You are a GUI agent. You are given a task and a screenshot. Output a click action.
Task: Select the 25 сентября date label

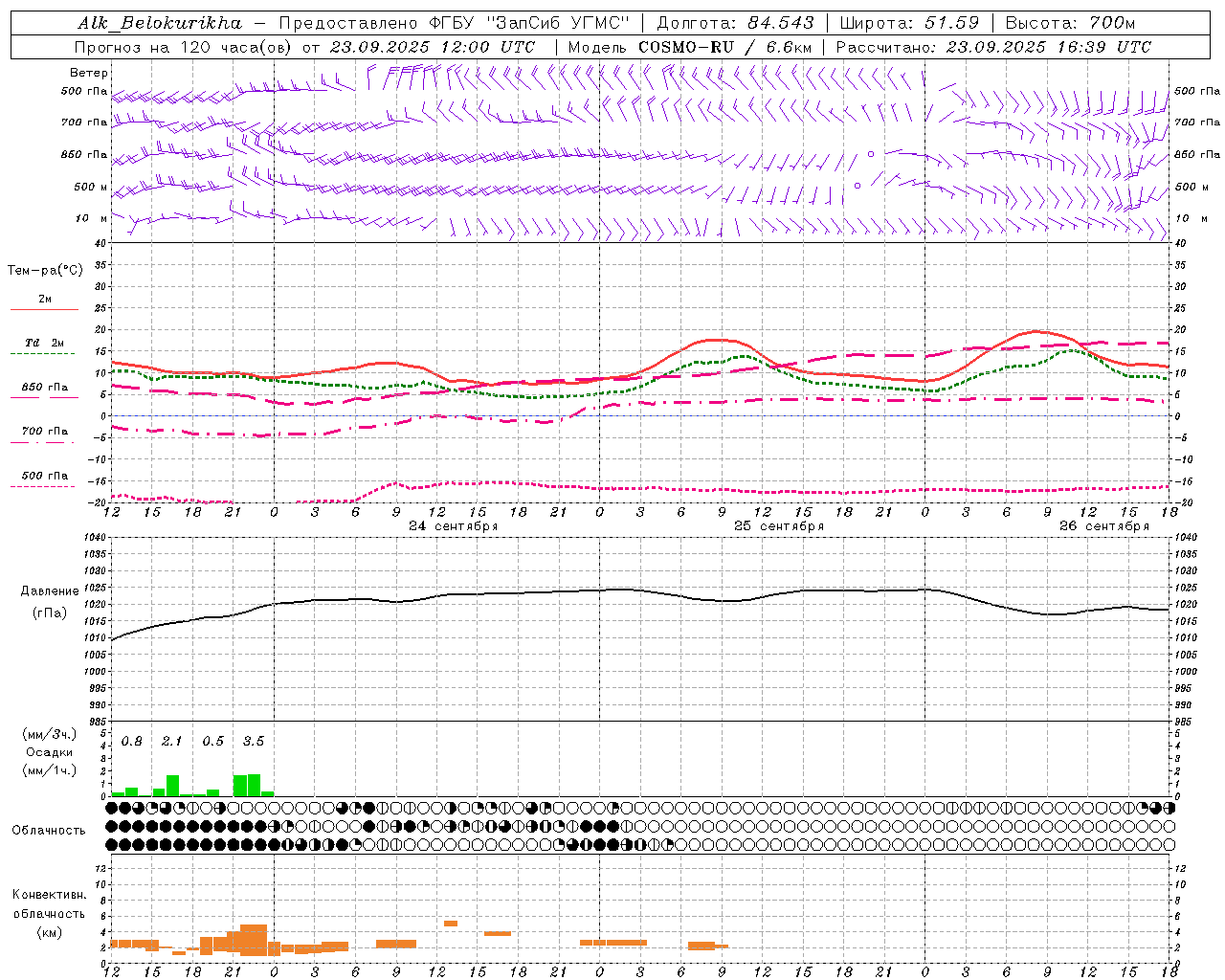pos(778,526)
